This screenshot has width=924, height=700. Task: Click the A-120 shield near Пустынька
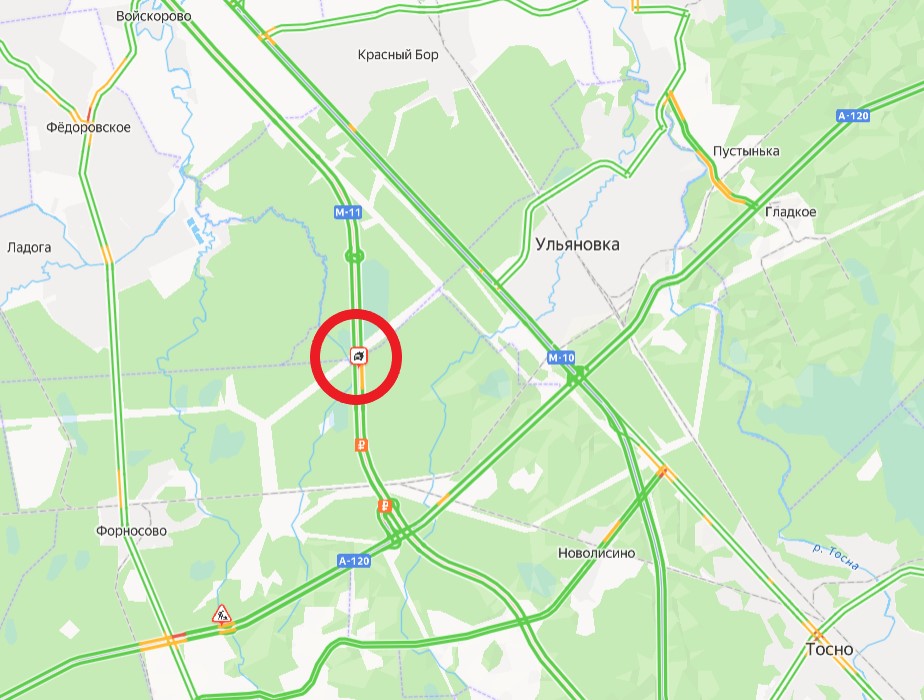pyautogui.click(x=853, y=115)
